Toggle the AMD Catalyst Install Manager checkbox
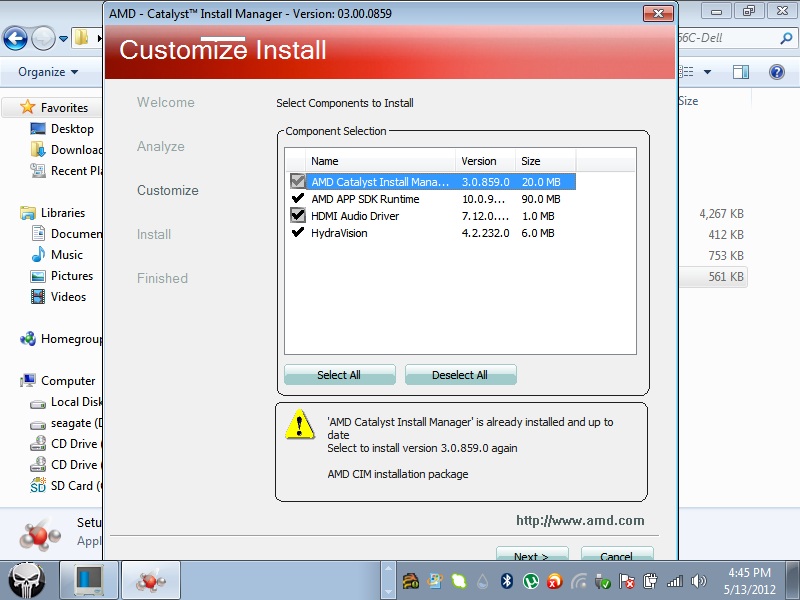Screen dimensions: 800x600 (x=297, y=181)
